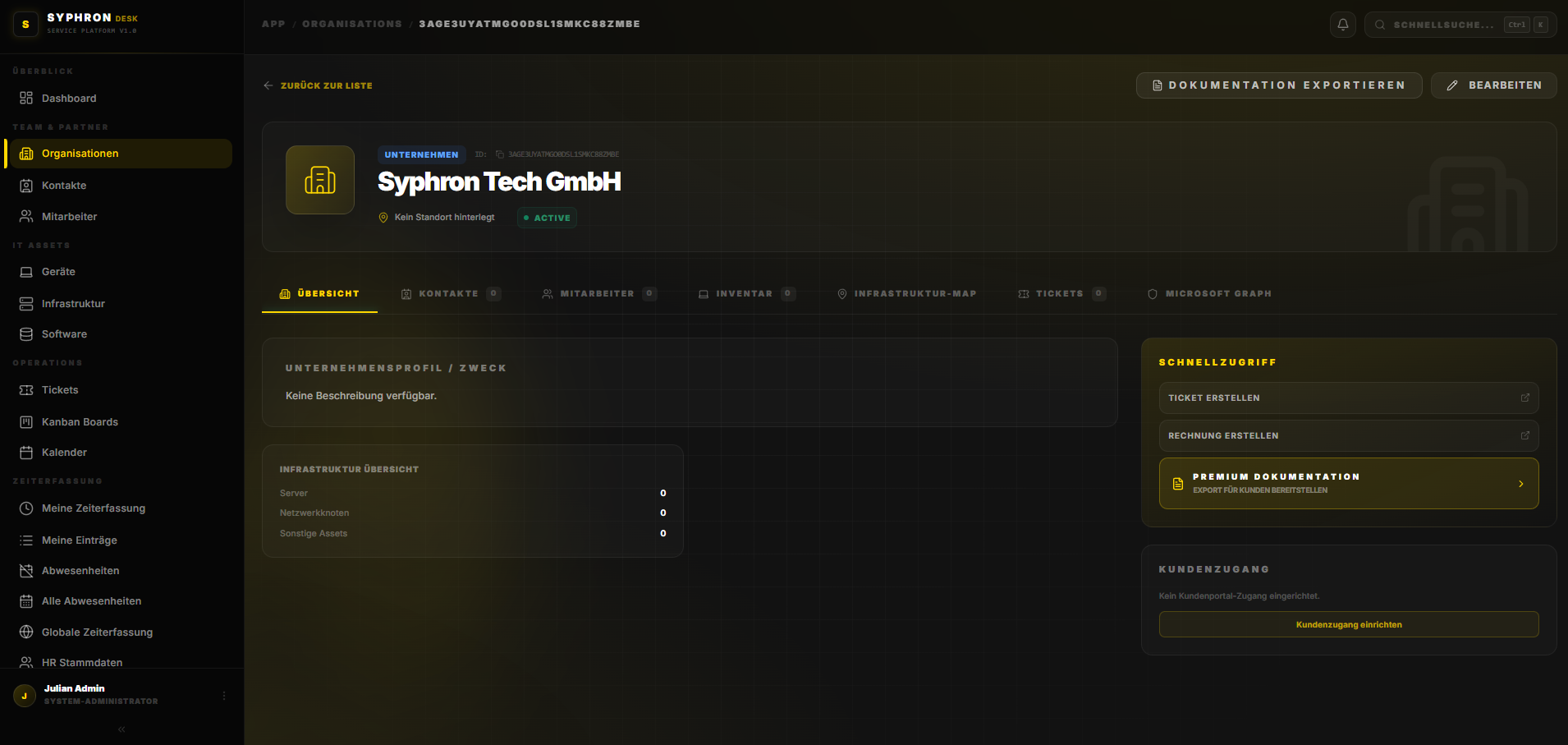Click the search magnifier icon
The height and width of the screenshot is (745, 1568).
(x=1380, y=25)
